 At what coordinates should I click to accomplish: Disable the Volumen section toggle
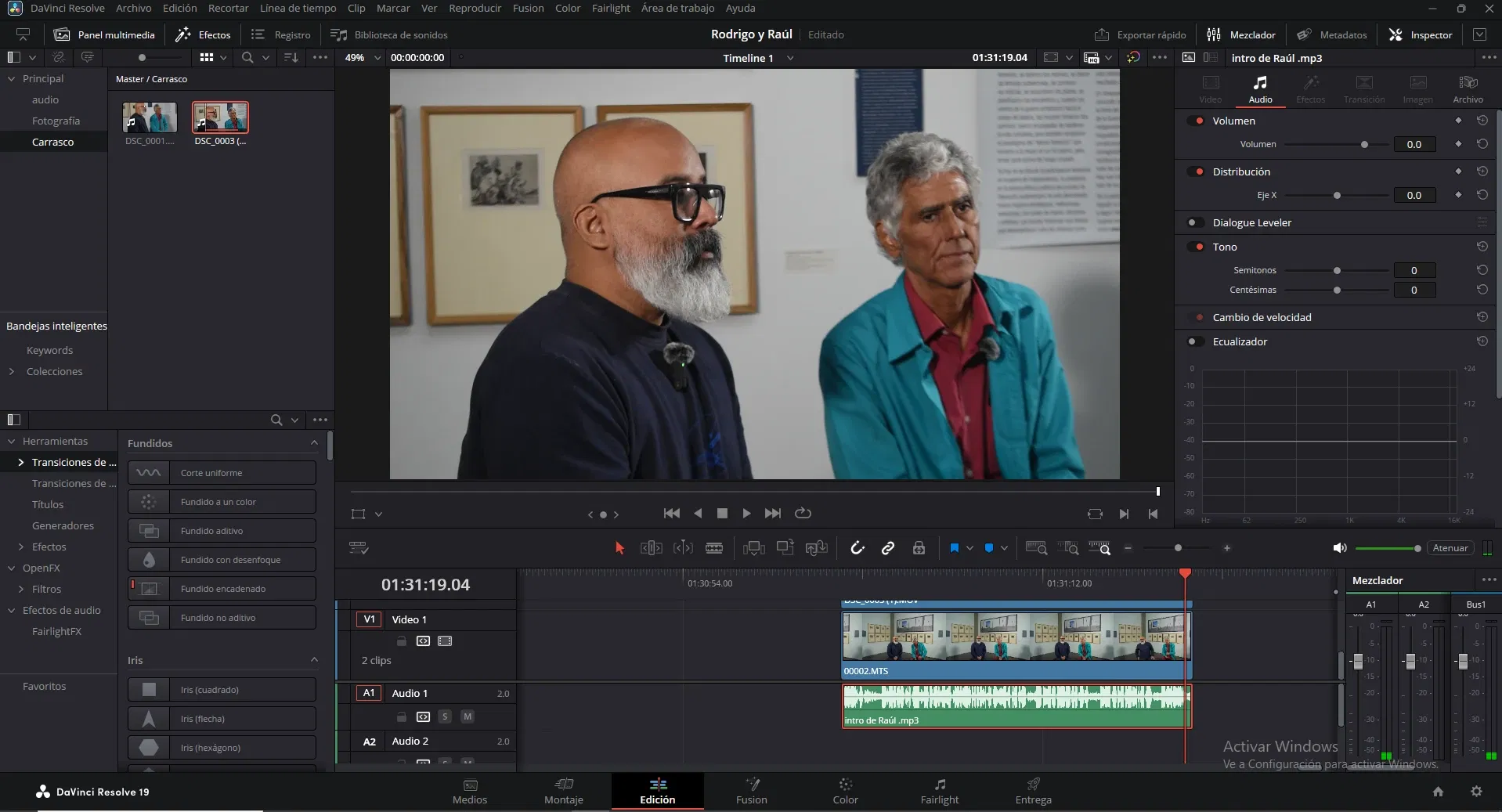(1196, 121)
